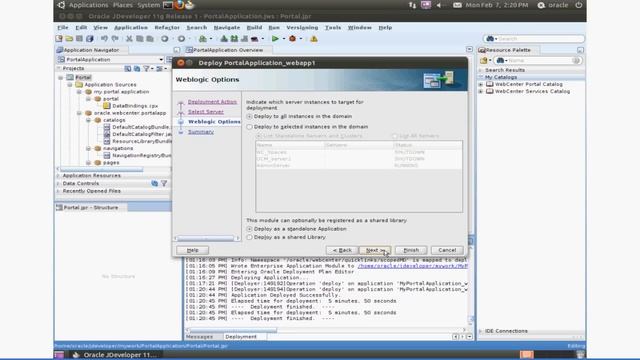Switch to the Messages tab
Screen dimensions: 640x360
[200, 337]
